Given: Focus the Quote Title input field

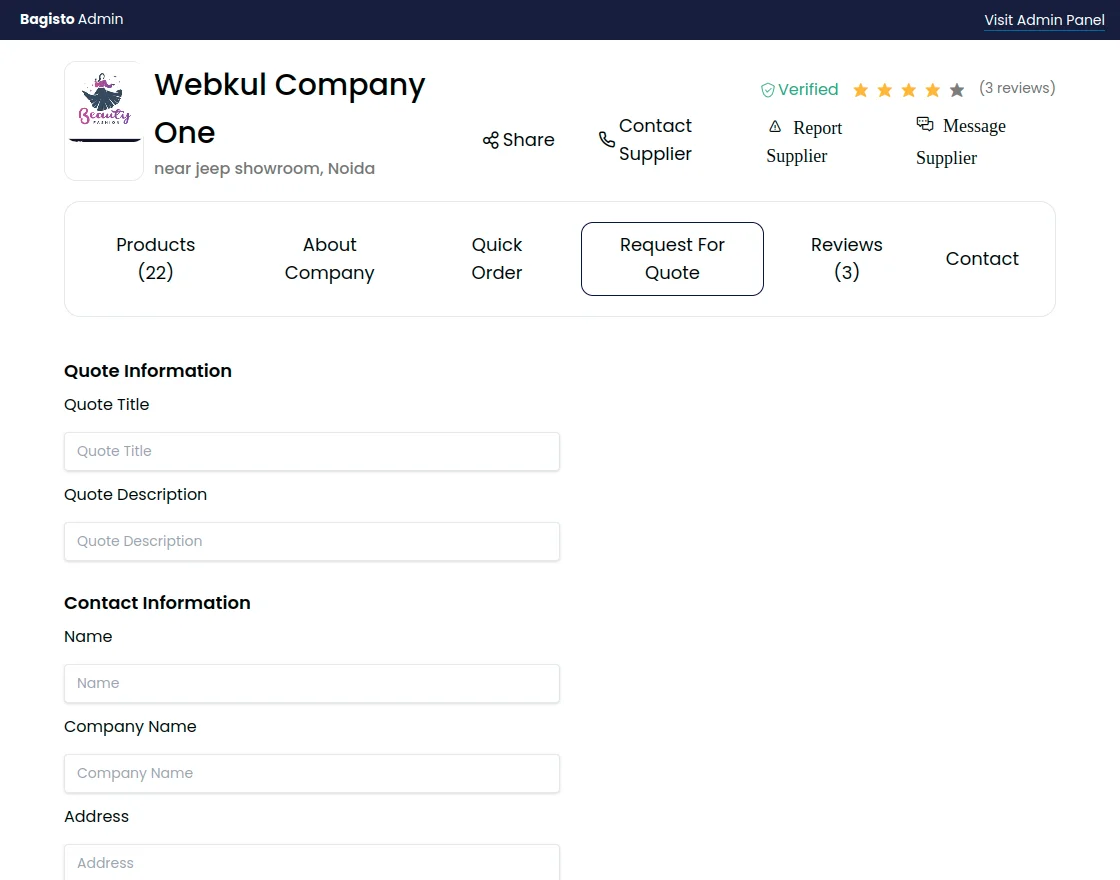Looking at the screenshot, I should 312,451.
